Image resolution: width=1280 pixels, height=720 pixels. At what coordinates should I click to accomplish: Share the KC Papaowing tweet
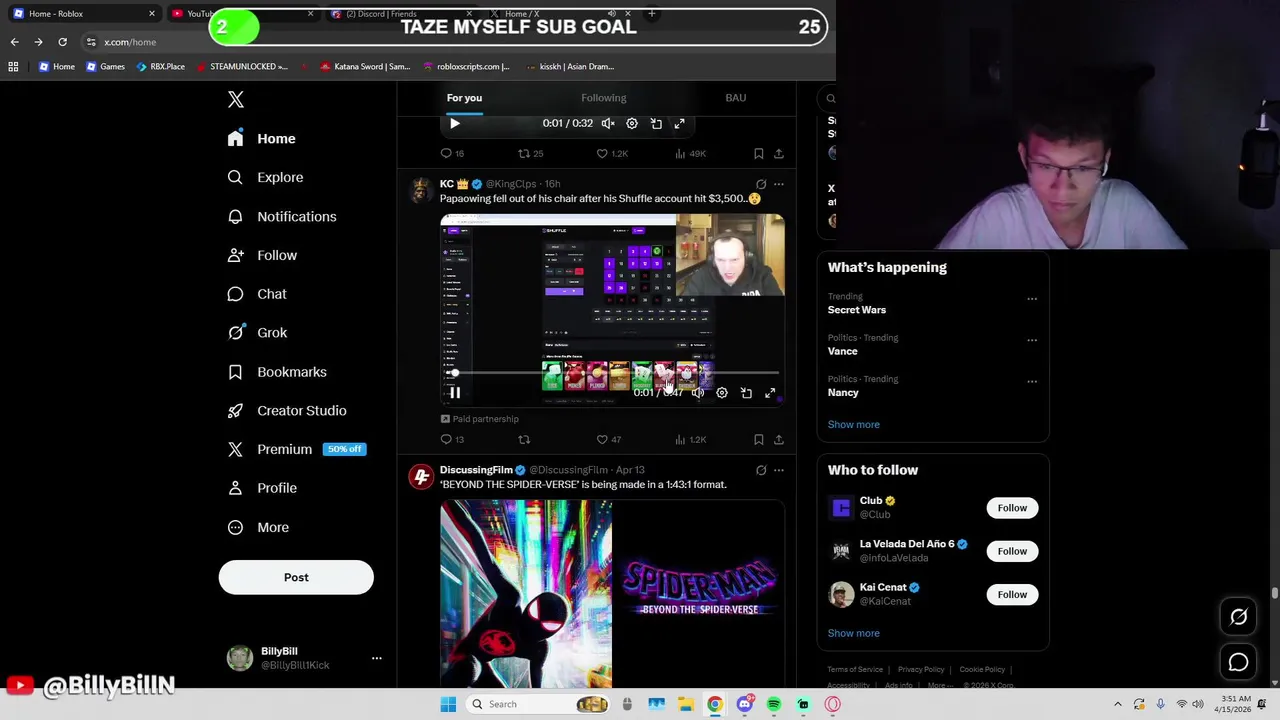click(x=778, y=439)
